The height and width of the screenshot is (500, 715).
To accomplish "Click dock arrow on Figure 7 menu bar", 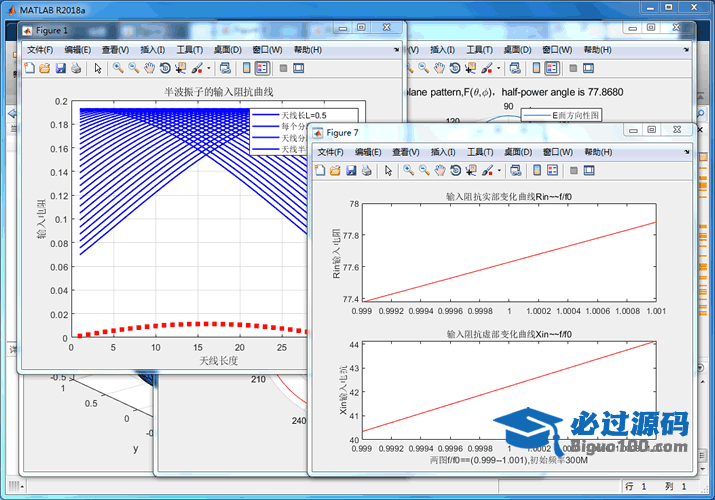I will click(x=687, y=152).
